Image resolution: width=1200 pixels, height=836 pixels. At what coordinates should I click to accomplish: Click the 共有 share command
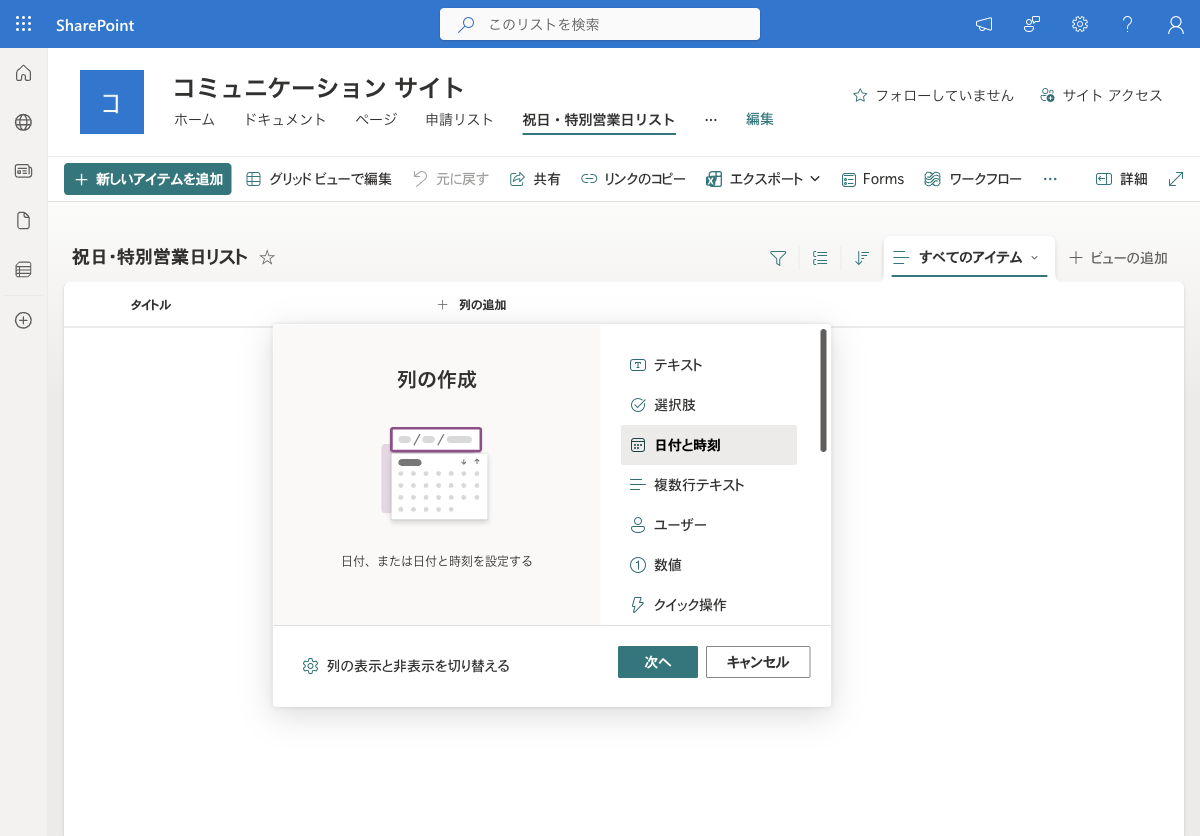pos(535,179)
